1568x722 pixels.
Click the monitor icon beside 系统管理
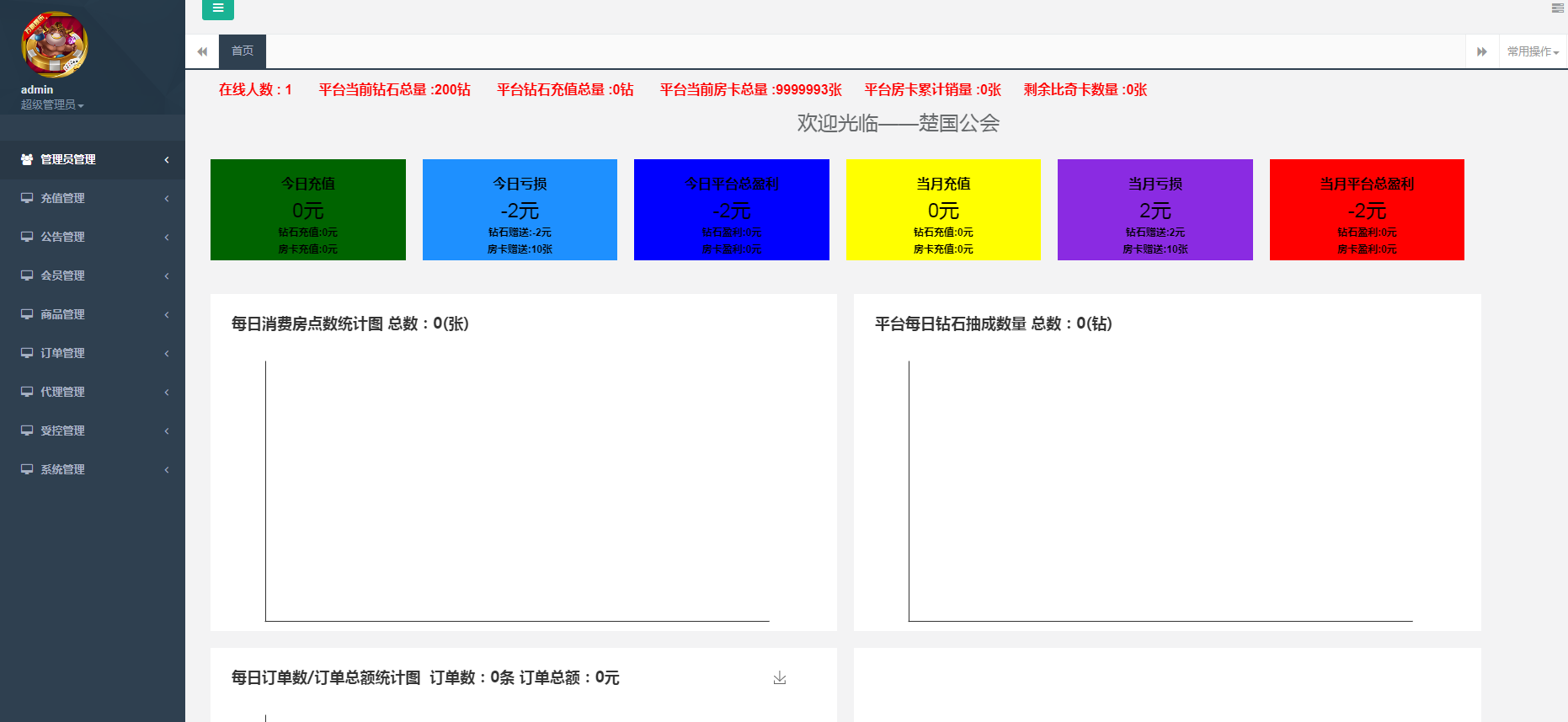pyautogui.click(x=27, y=469)
